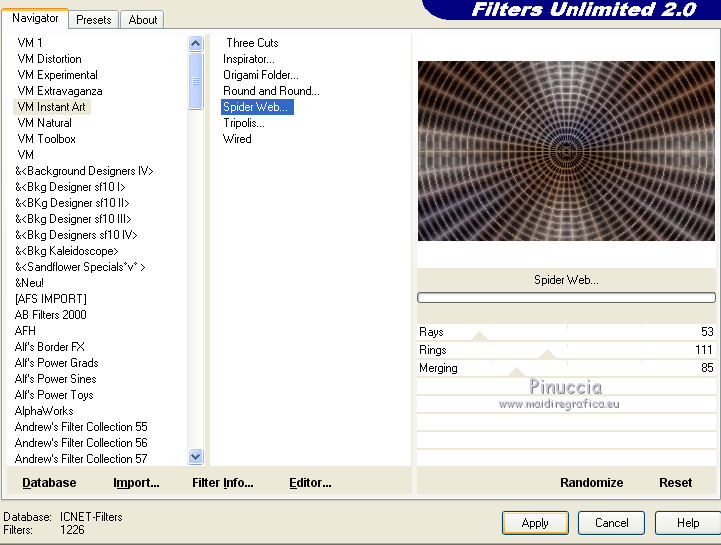Select the VM Instant Art category

point(52,107)
